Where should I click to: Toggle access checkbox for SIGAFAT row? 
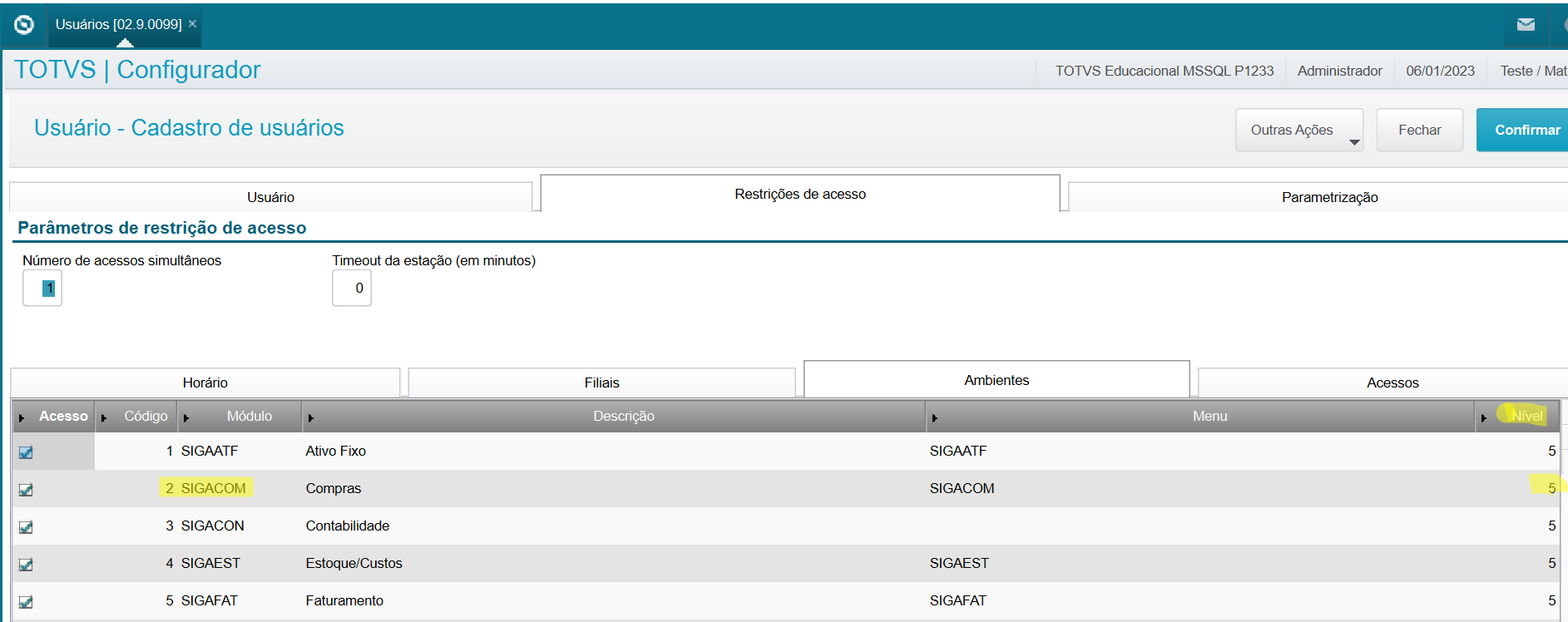point(26,602)
